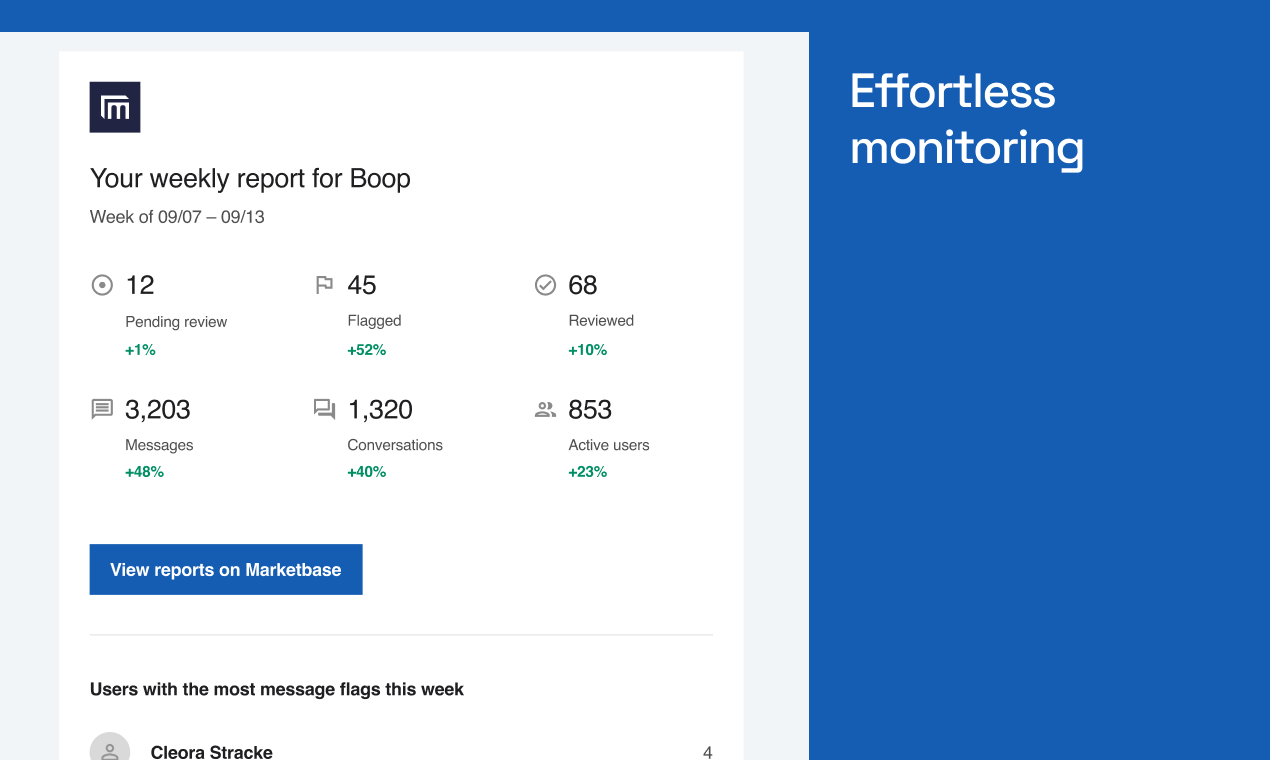Image resolution: width=1270 pixels, height=760 pixels.
Task: Click the 3,203 Messages count
Action: (x=158, y=409)
